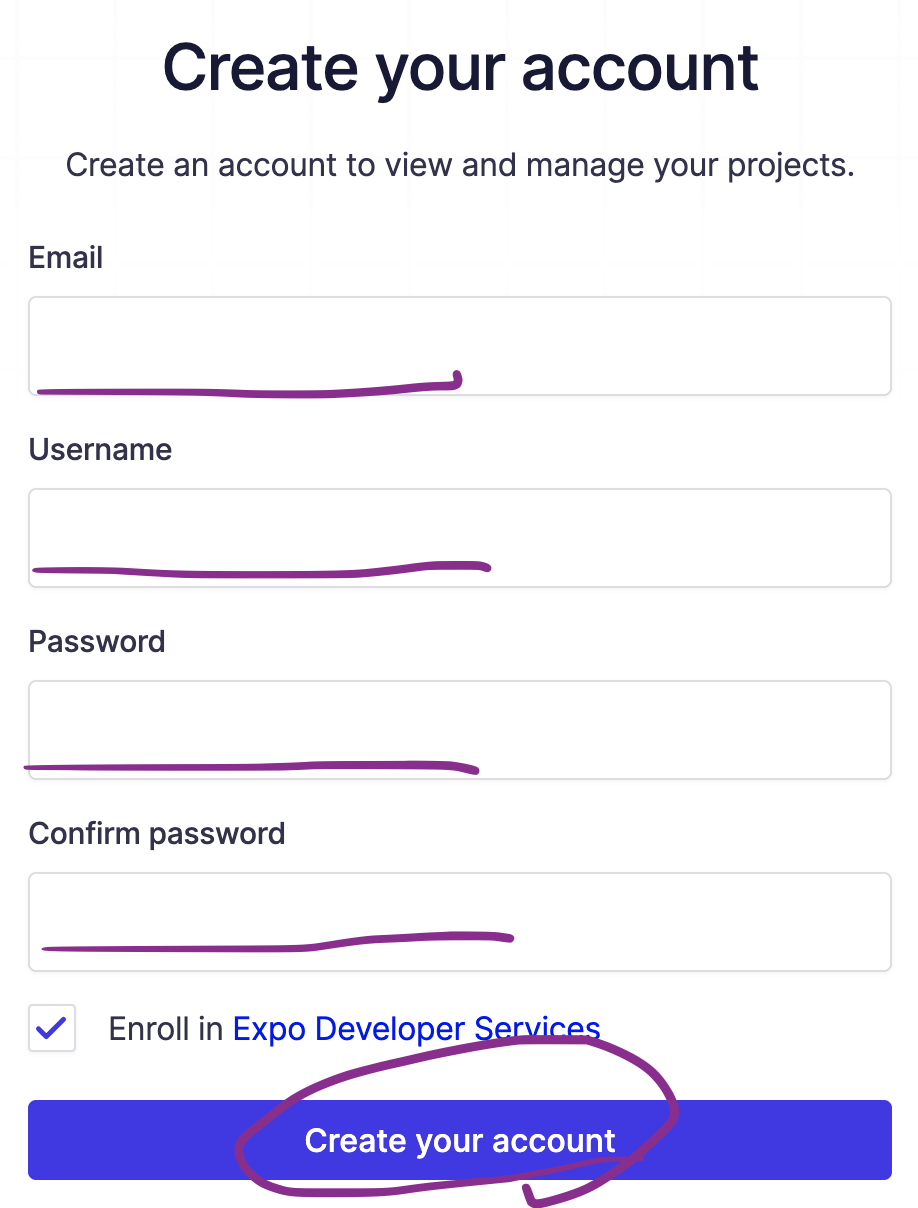The height and width of the screenshot is (1208, 918).
Task: Click the account description subtitle text
Action: click(x=459, y=164)
